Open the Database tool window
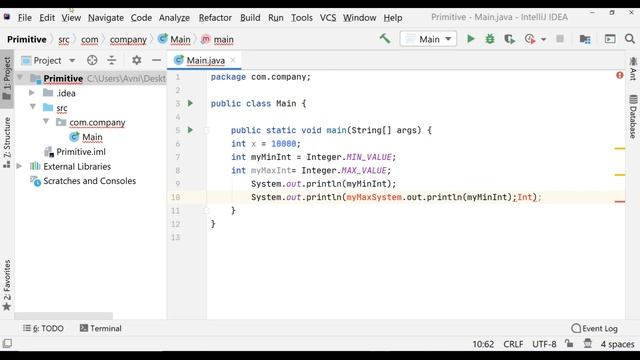This screenshot has width=640, height=360. (633, 117)
